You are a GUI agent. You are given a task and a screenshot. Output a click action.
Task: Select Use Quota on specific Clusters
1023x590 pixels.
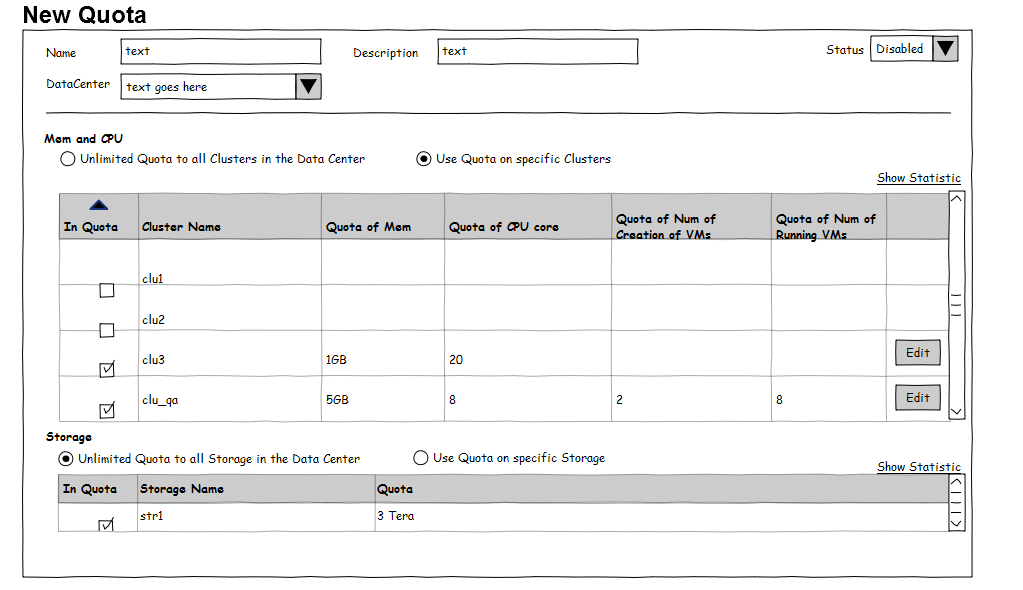tap(424, 159)
